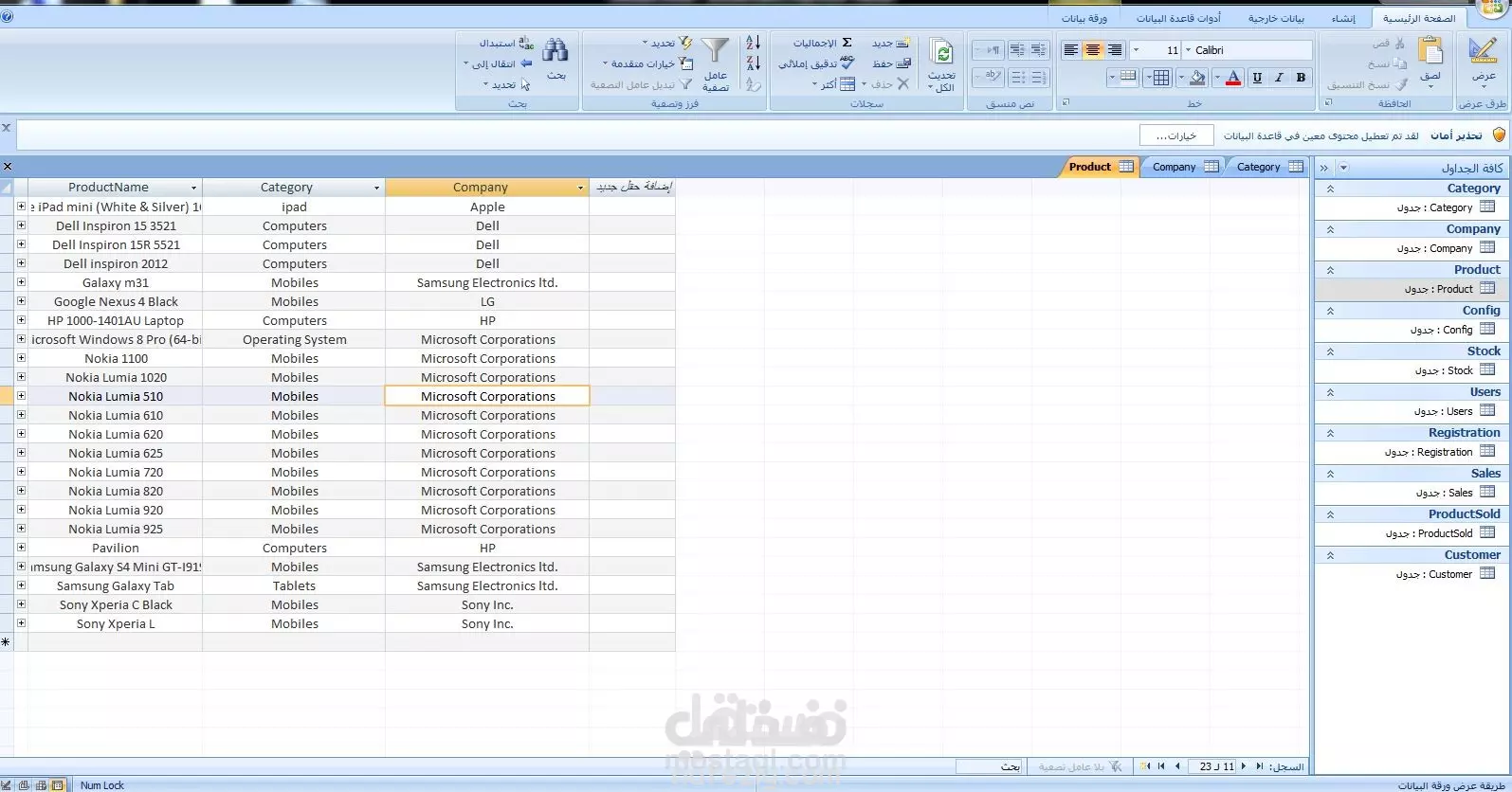
Task: Click Add New Field column header
Action: click(632, 188)
